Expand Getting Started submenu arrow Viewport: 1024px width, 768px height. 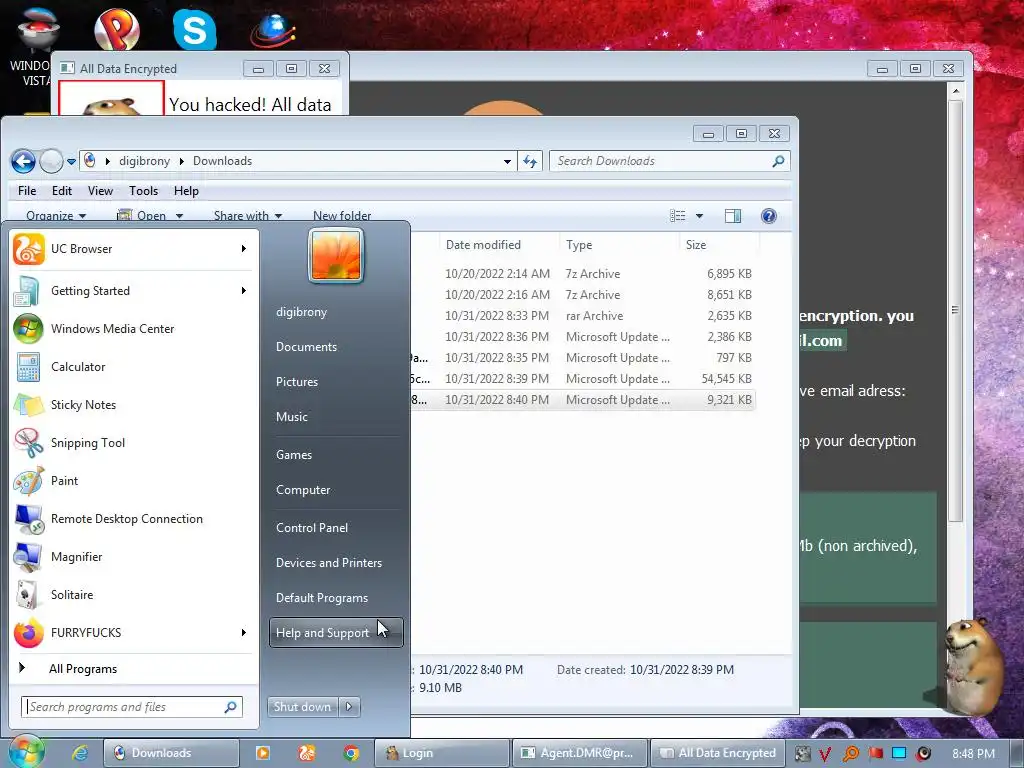pos(244,291)
